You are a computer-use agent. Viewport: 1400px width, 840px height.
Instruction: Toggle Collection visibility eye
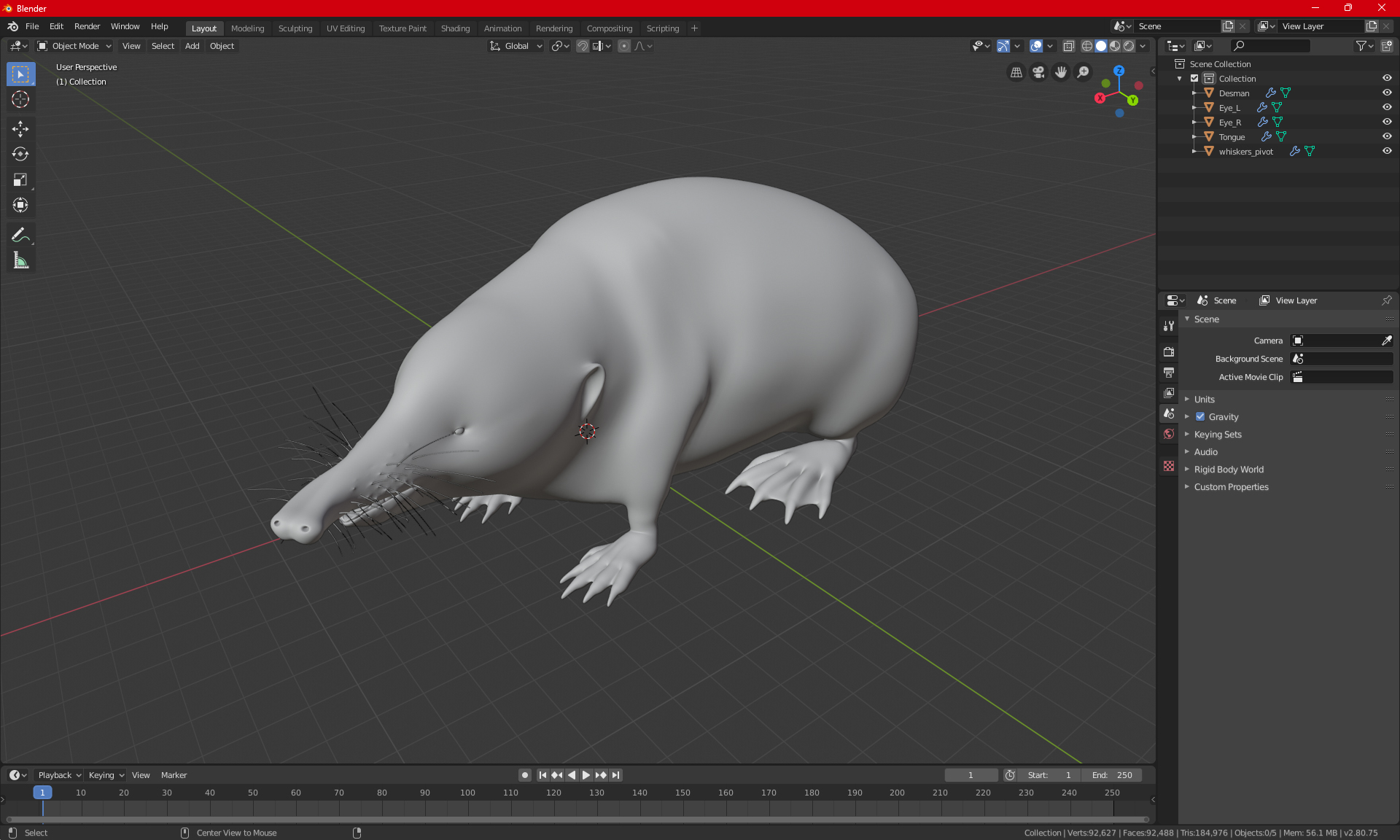1387,78
